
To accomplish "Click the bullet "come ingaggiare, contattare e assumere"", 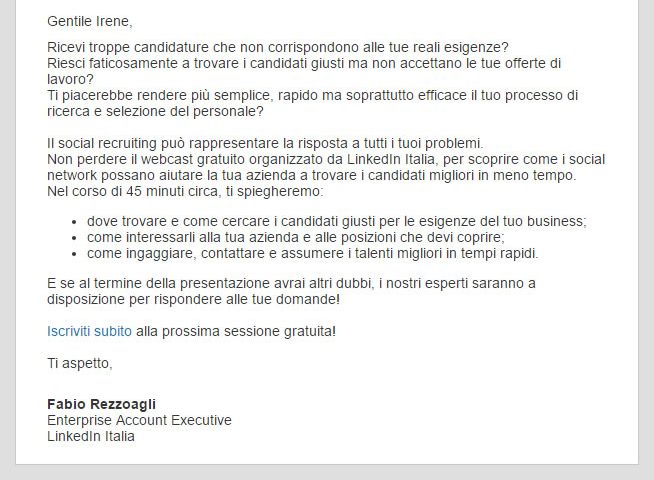I will pos(313,253).
